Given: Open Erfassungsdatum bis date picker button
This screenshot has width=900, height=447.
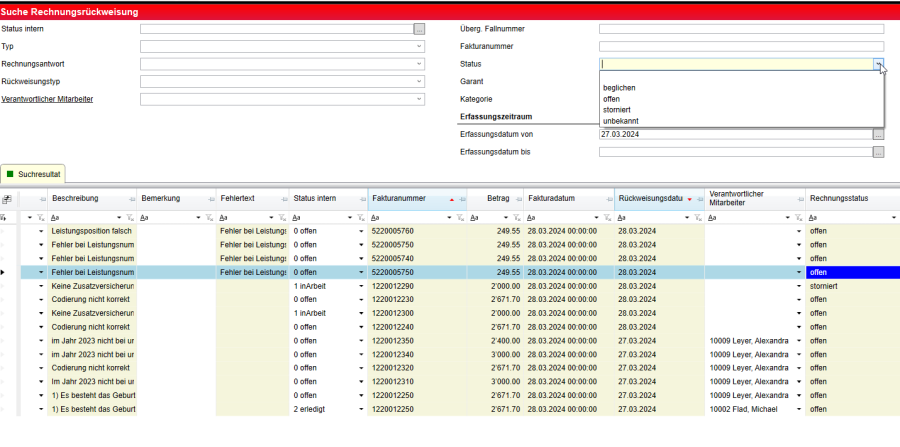Looking at the screenshot, I should click(x=878, y=152).
